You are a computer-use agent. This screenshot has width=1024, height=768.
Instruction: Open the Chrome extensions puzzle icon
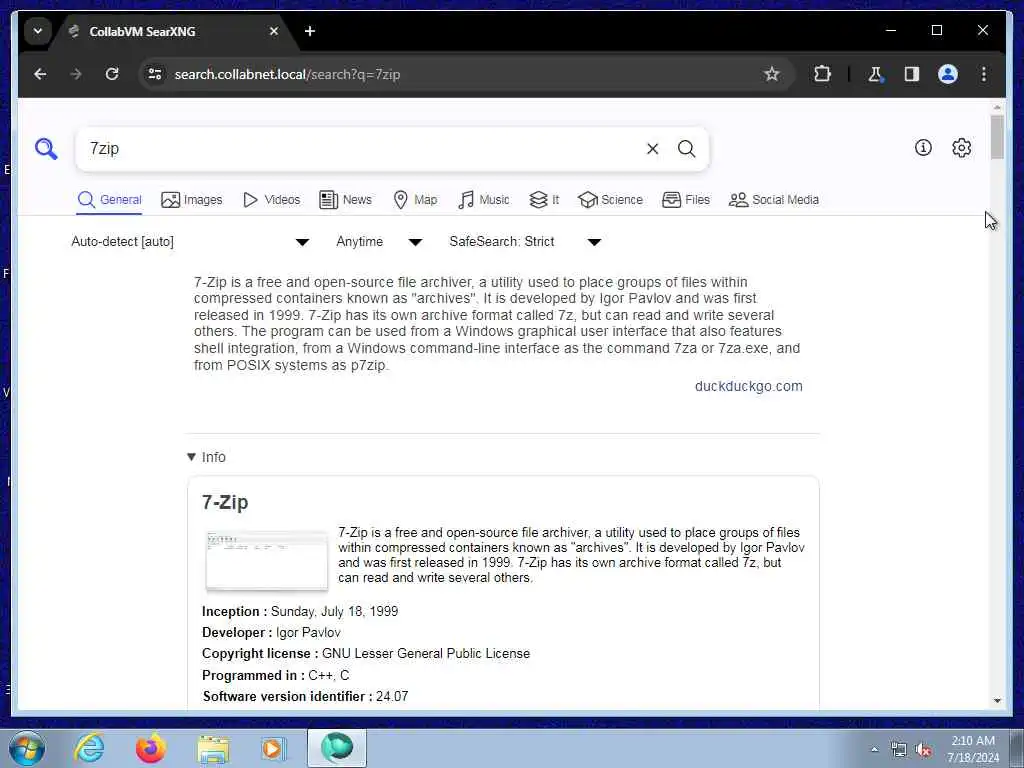[x=822, y=74]
